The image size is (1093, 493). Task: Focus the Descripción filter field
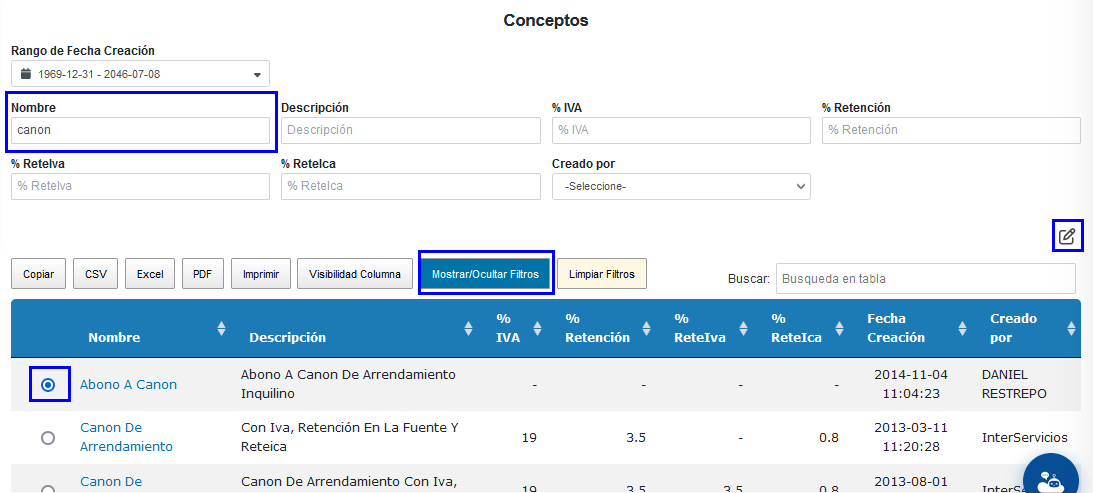pos(411,130)
